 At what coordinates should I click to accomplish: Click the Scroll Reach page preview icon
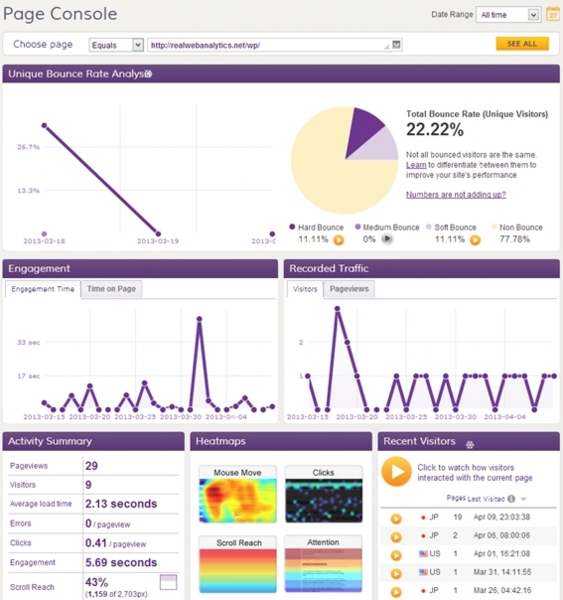[x=168, y=582]
